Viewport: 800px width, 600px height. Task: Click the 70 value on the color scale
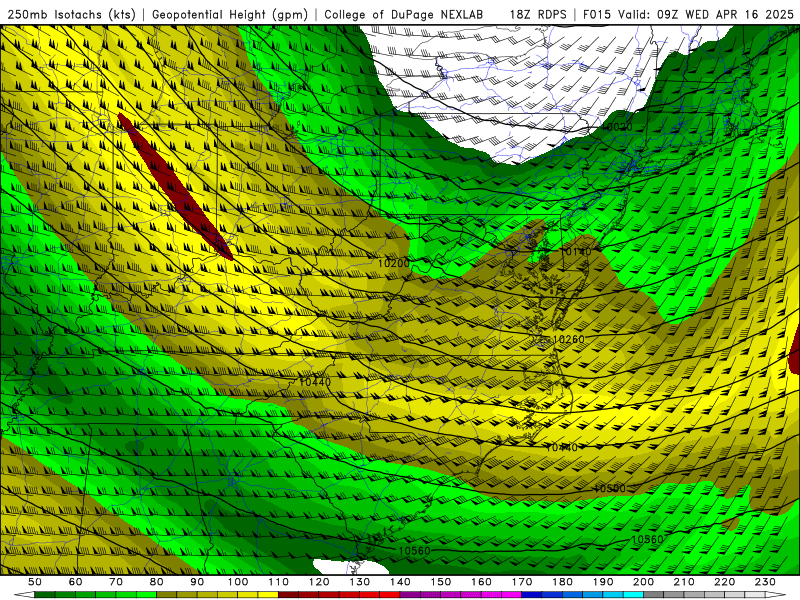116,582
